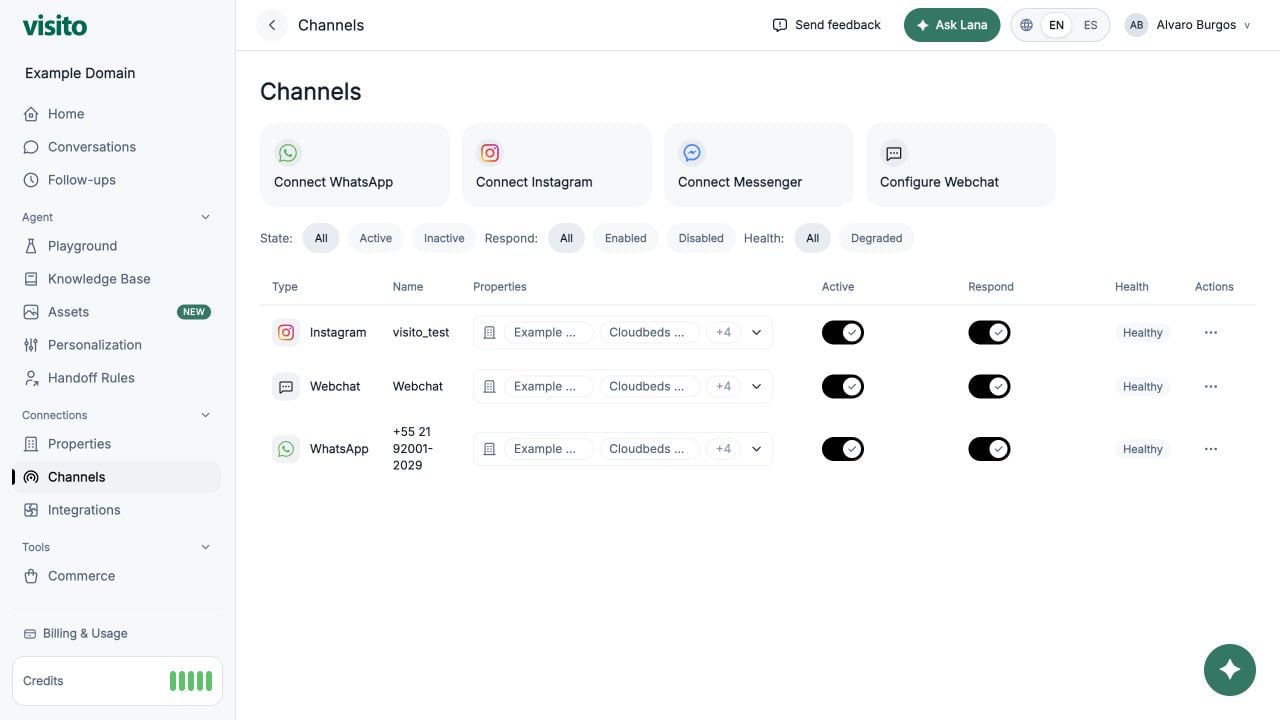Click the Personalization sliders icon
This screenshot has width=1280, height=720.
[x=31, y=345]
